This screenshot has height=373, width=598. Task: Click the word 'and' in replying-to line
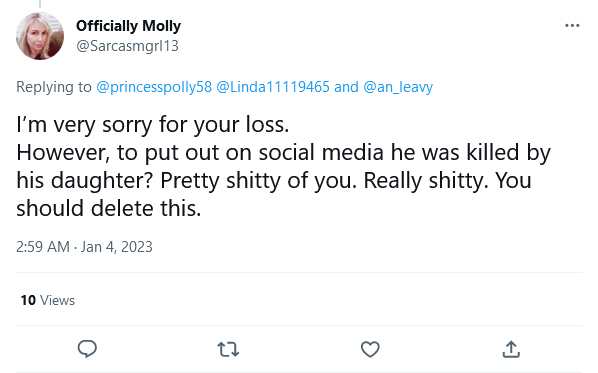(346, 87)
